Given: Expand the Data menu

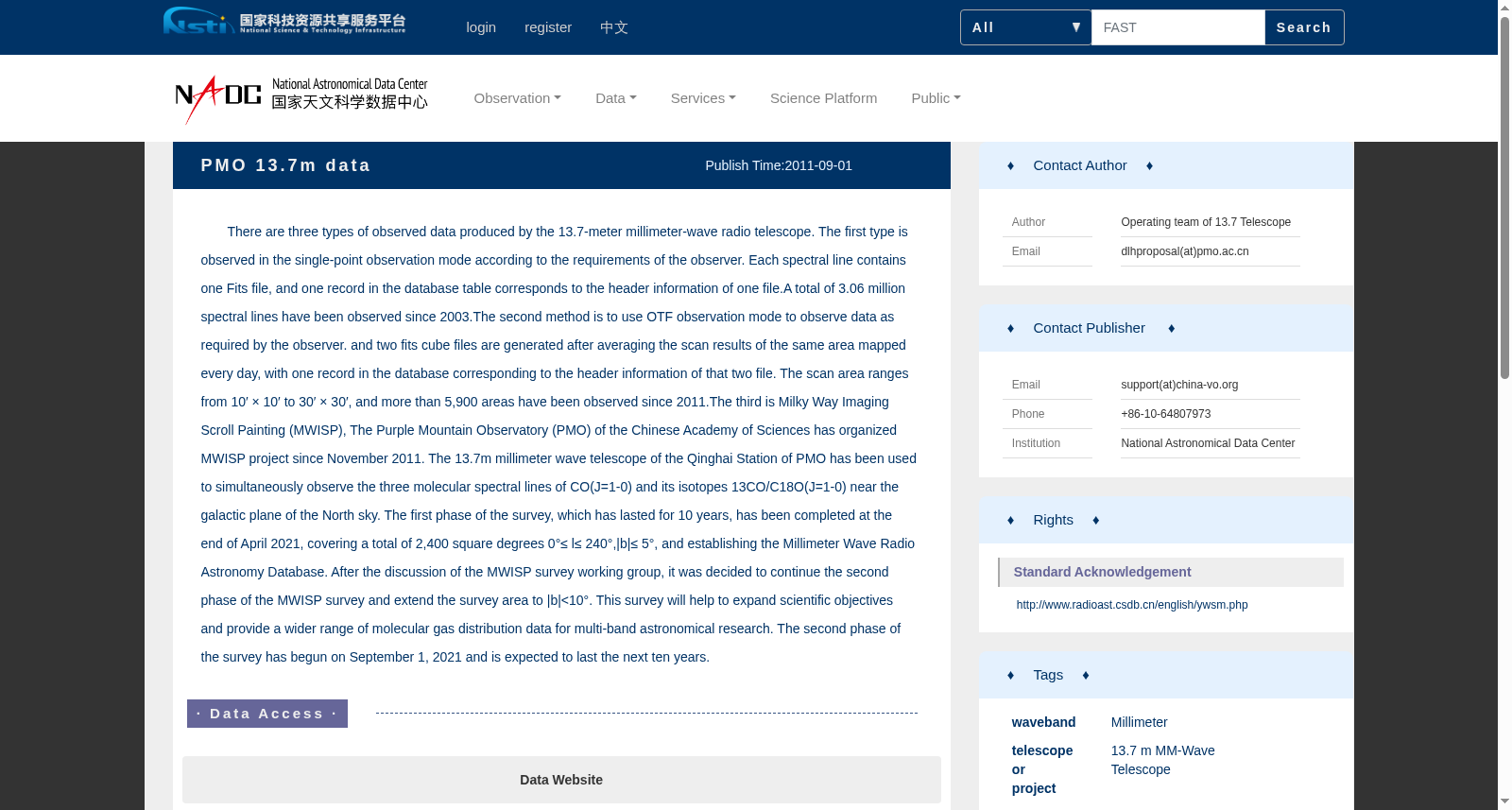Looking at the screenshot, I should pos(616,98).
